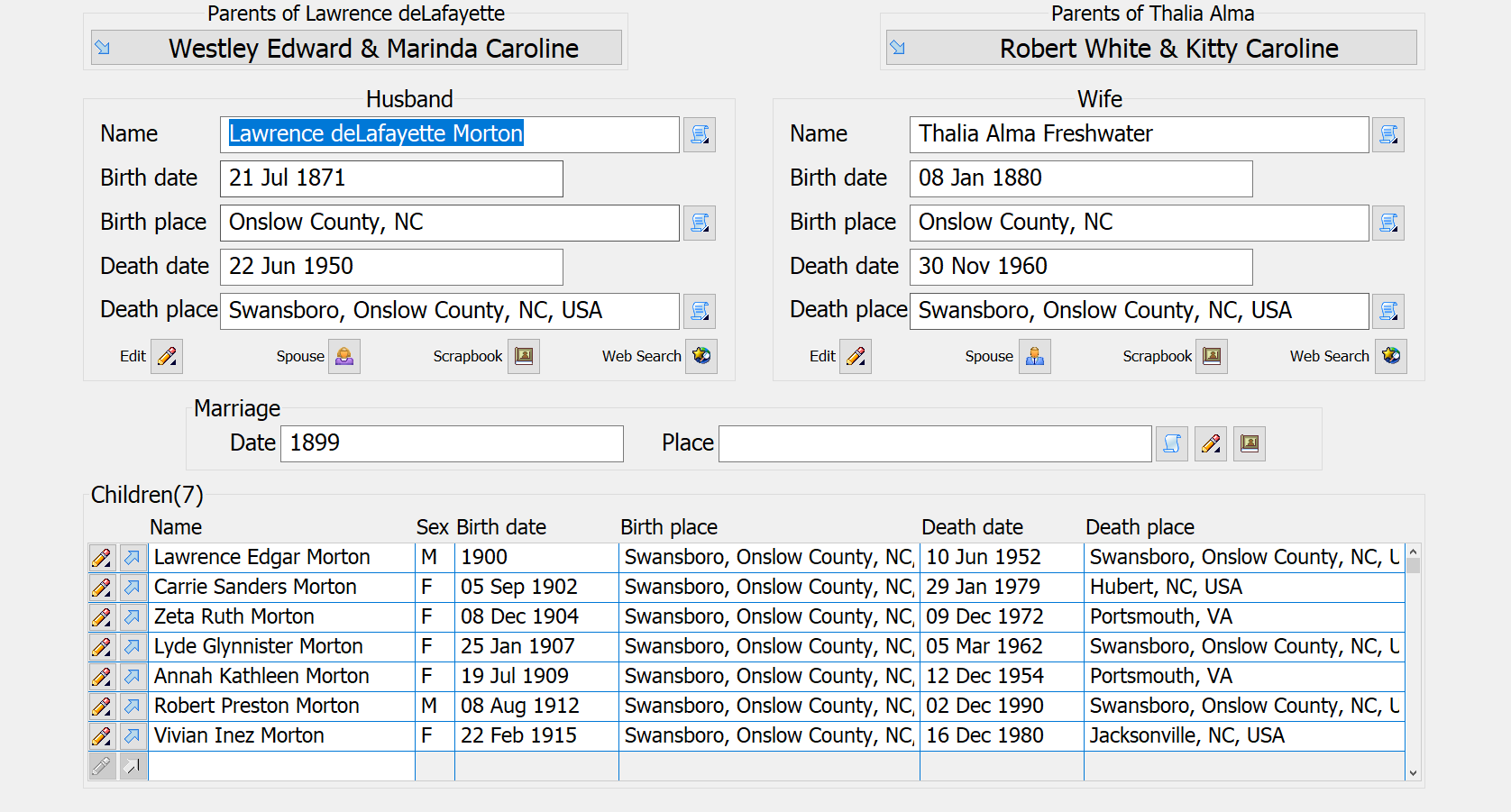The width and height of the screenshot is (1511, 812).
Task: Click the marriage Place input field
Action: 934,443
